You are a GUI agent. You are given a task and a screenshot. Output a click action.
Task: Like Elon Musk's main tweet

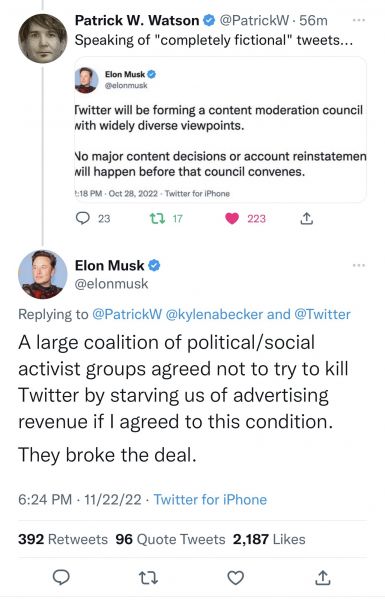pyautogui.click(x=236, y=577)
